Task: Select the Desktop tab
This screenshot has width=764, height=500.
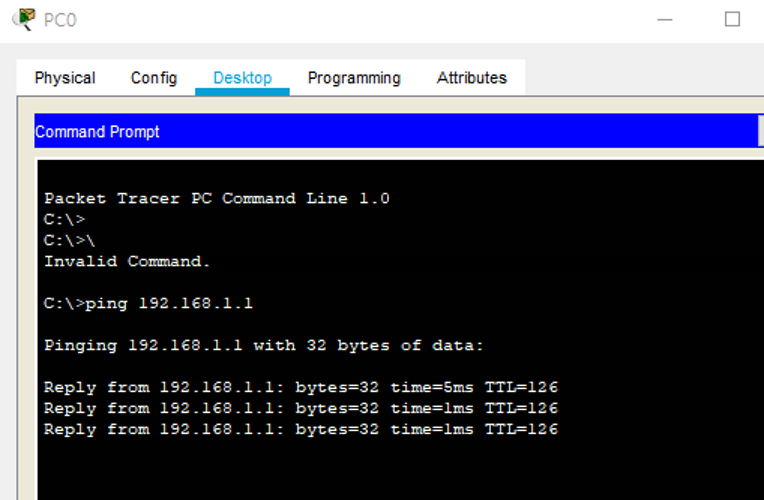Action: click(x=242, y=78)
